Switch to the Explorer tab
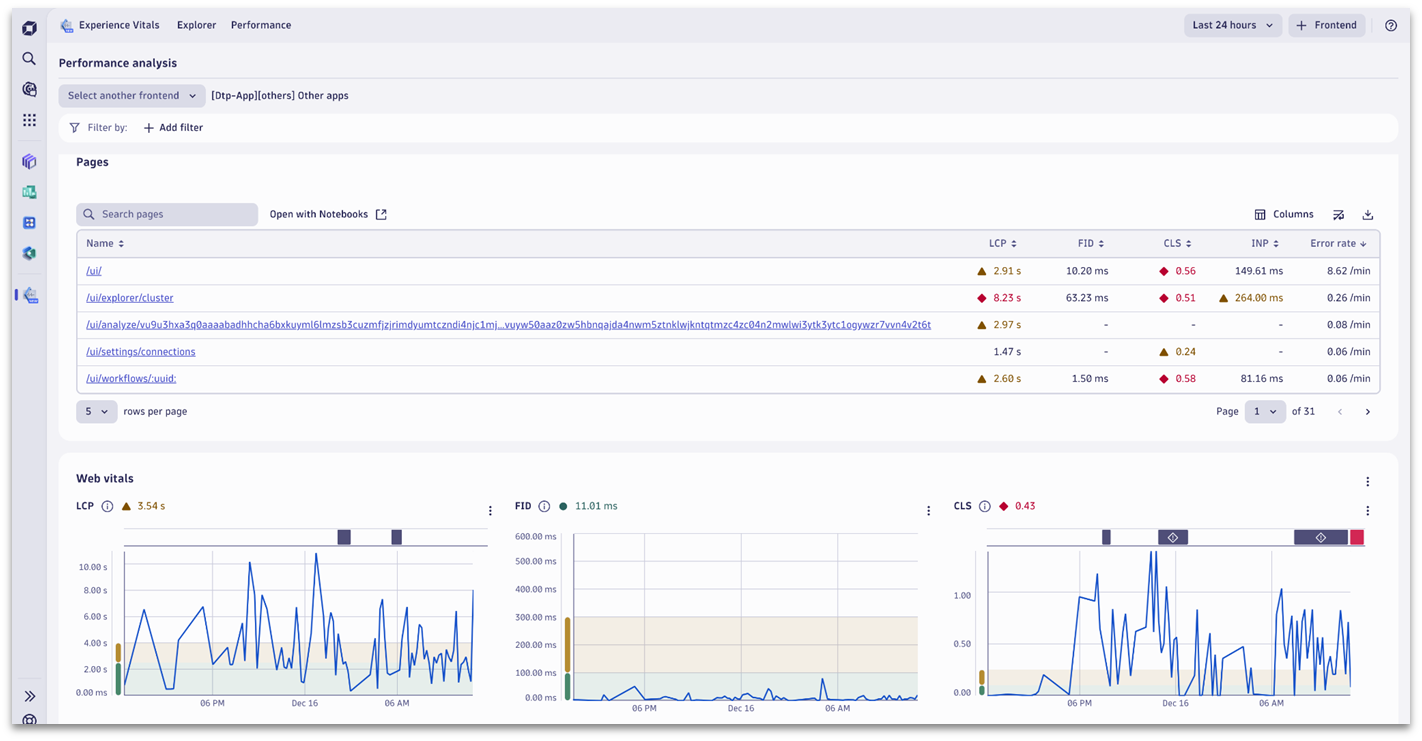The height and width of the screenshot is (741, 1422). (x=196, y=25)
